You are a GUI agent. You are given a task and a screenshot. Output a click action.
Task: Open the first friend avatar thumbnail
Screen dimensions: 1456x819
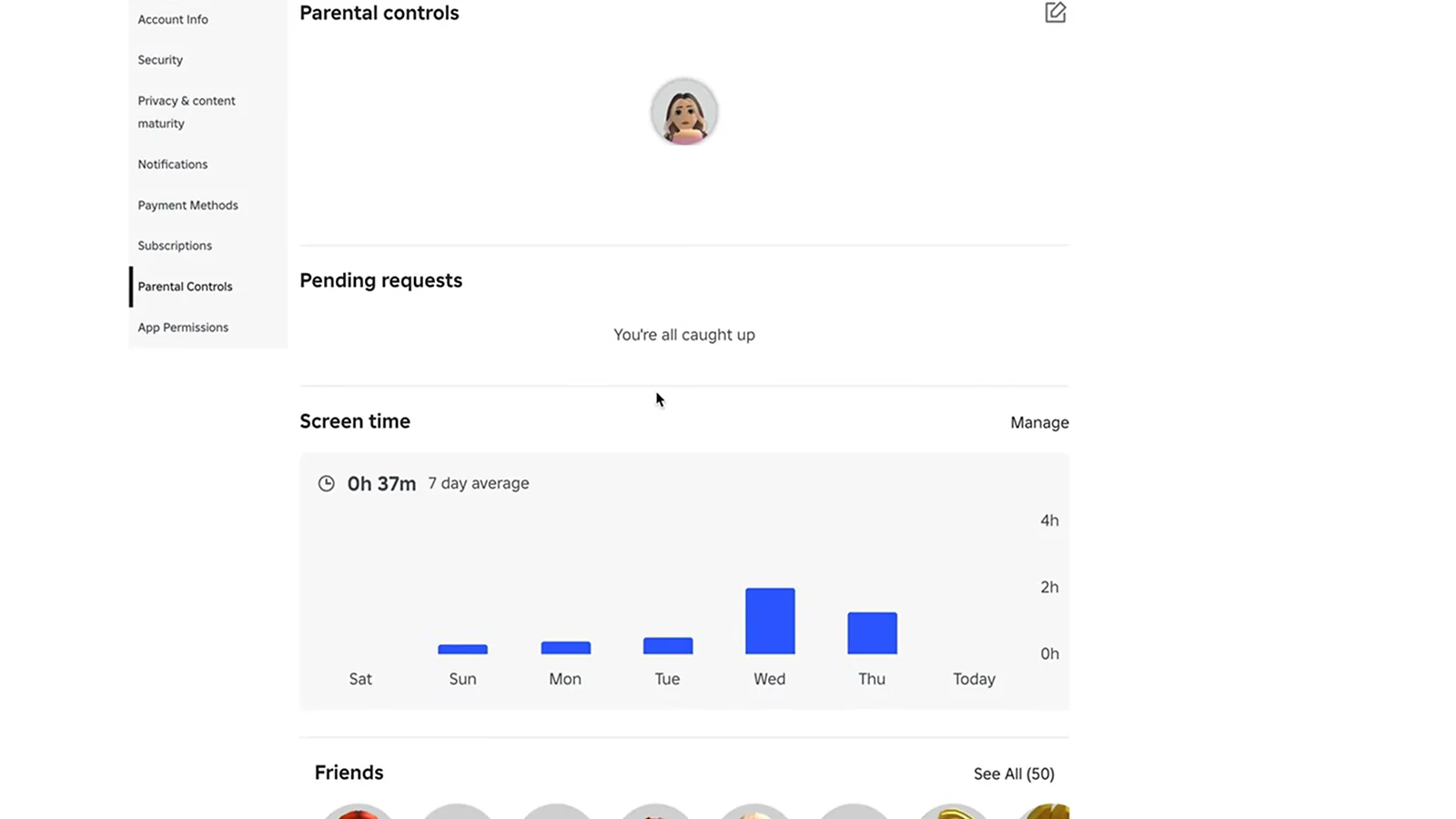pyautogui.click(x=359, y=812)
